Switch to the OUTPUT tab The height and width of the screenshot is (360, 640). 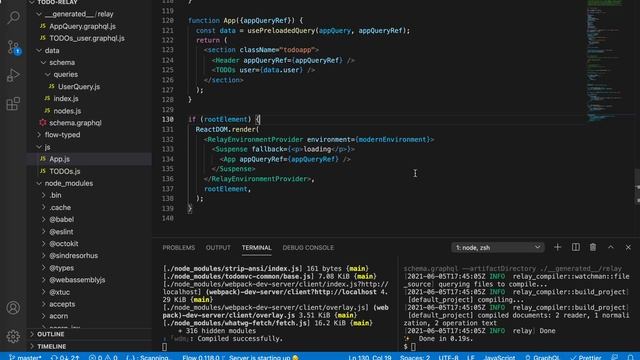[218, 248]
